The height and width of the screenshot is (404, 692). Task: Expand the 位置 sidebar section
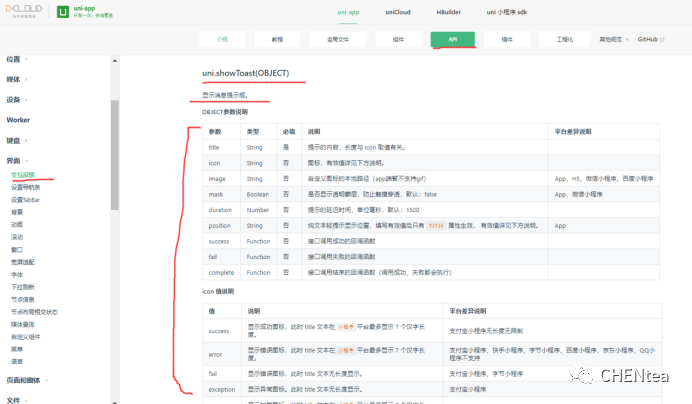(17, 59)
